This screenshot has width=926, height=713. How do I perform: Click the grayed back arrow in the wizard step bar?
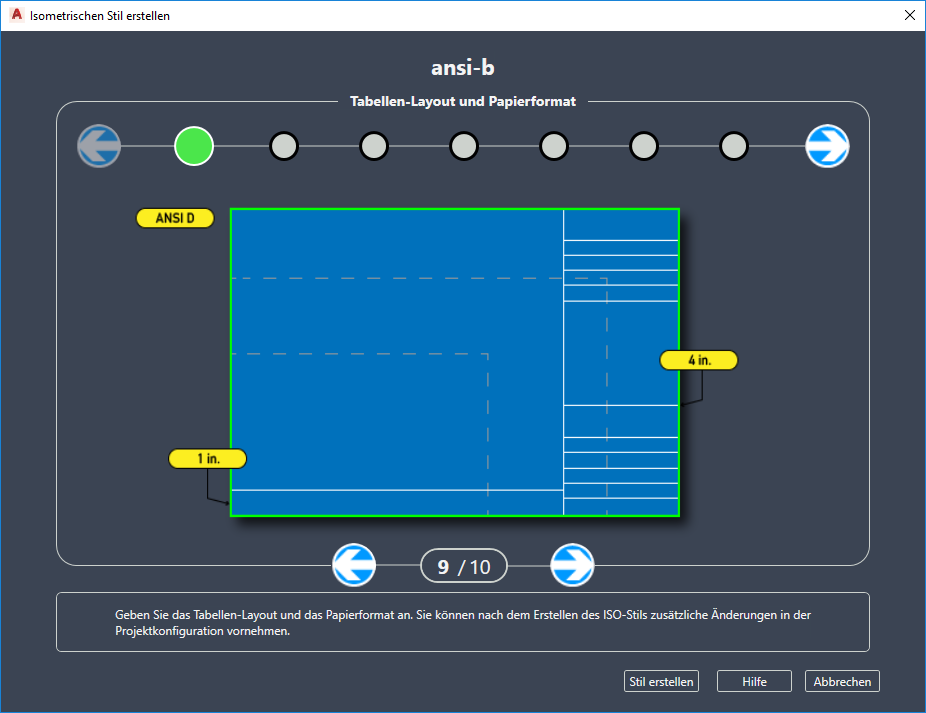[x=99, y=146]
